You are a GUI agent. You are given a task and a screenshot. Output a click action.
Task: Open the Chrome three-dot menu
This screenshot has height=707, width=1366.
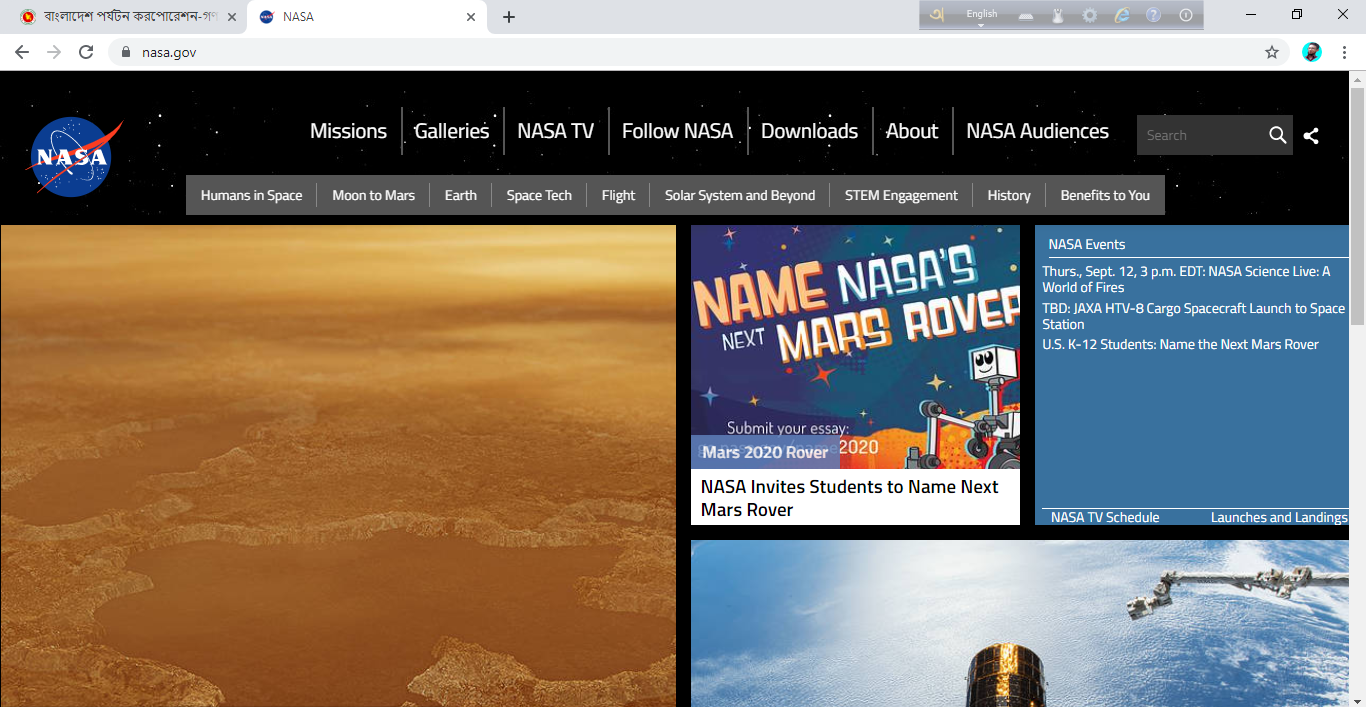click(x=1344, y=52)
